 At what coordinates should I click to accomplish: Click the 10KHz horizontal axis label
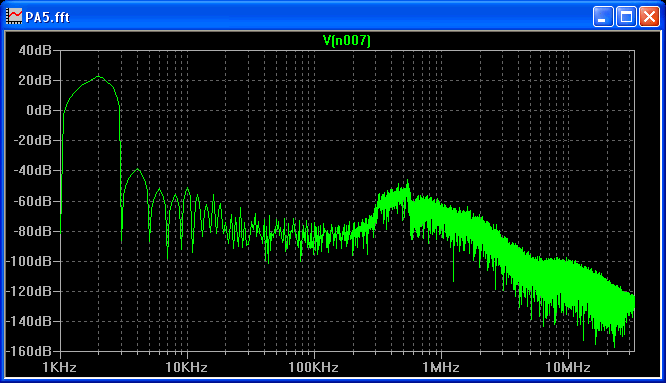(x=186, y=367)
